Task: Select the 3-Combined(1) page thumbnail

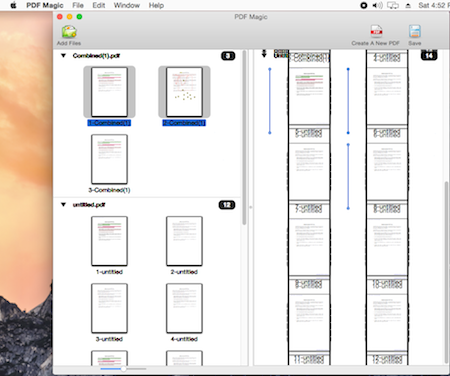Action: [109, 159]
